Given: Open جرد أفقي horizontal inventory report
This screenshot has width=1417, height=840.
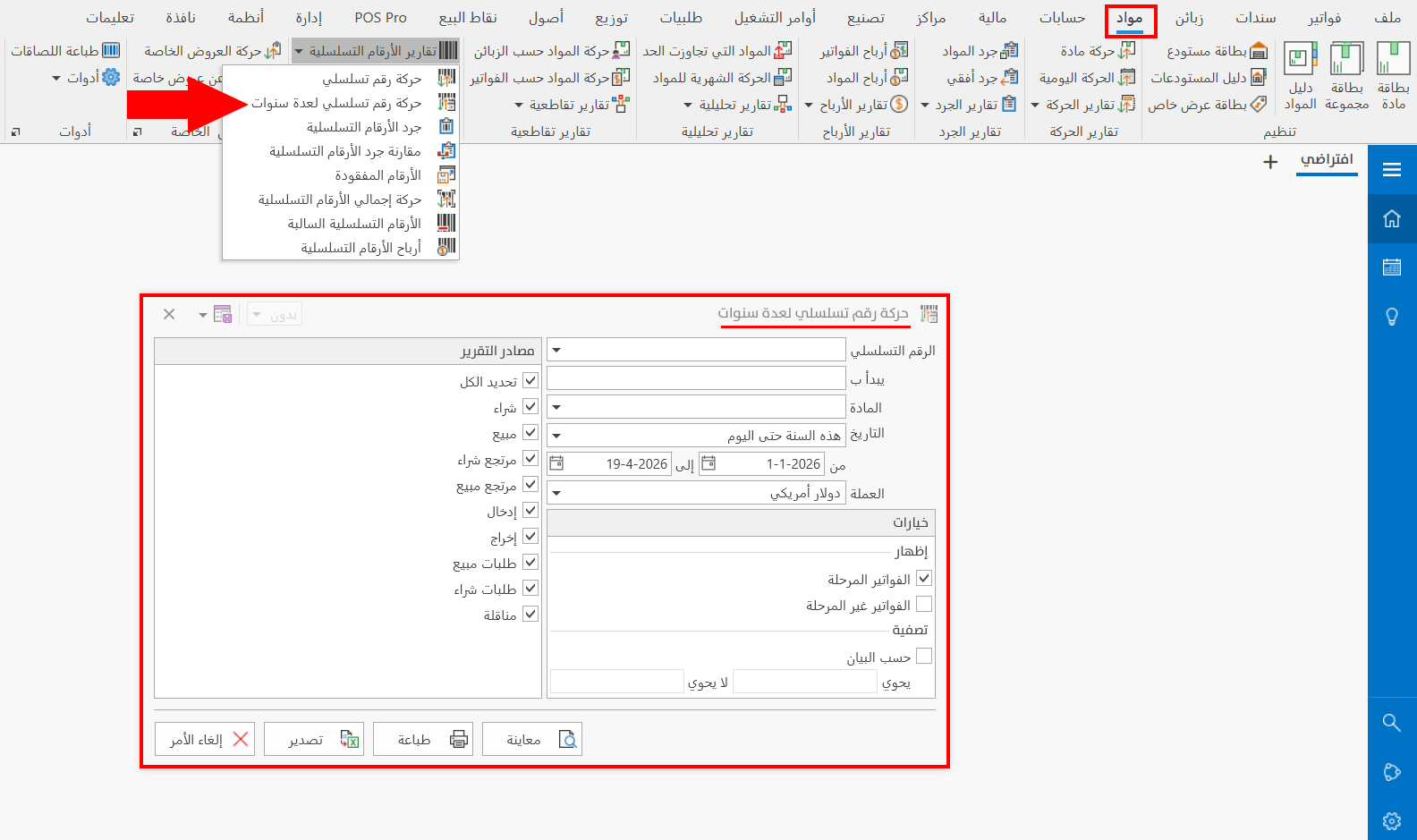Looking at the screenshot, I should pos(982,78).
